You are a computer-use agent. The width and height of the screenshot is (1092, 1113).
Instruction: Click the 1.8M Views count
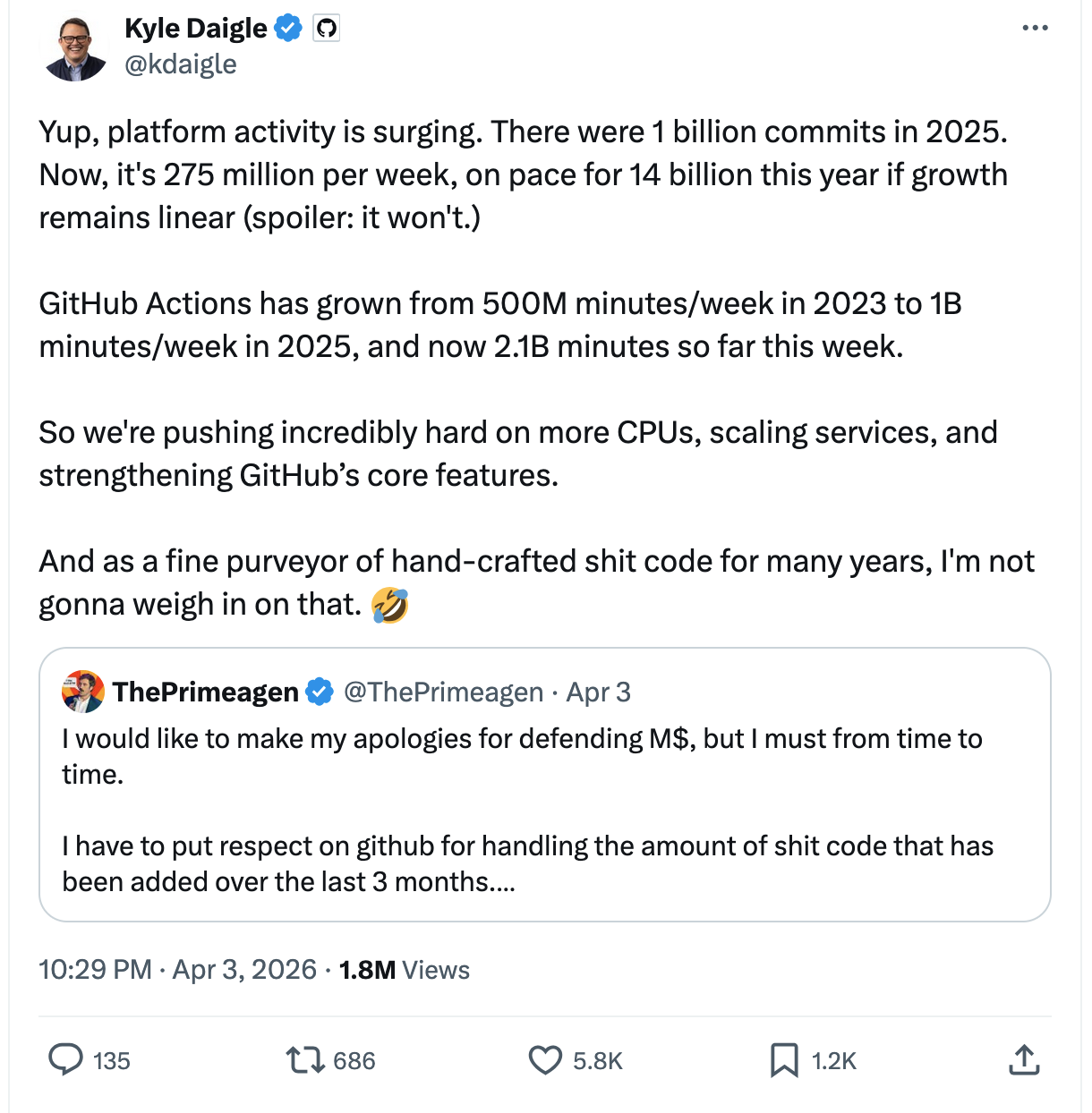click(404, 970)
